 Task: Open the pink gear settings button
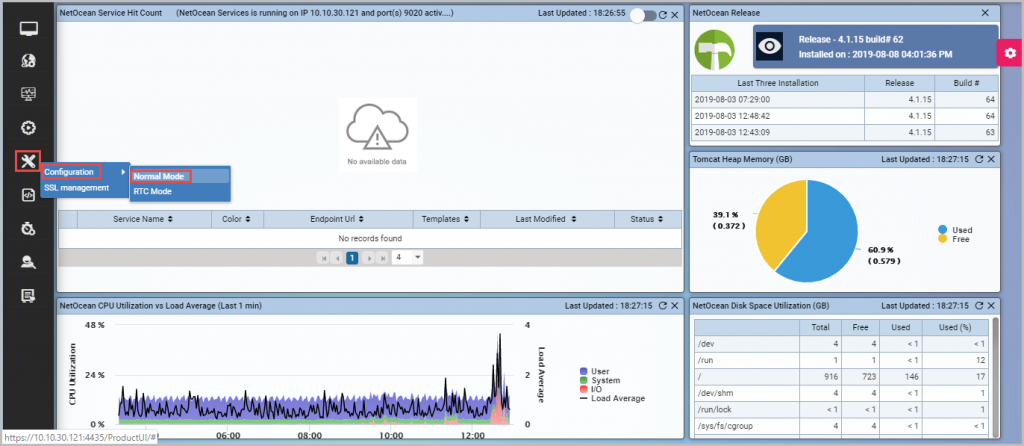(x=1010, y=53)
